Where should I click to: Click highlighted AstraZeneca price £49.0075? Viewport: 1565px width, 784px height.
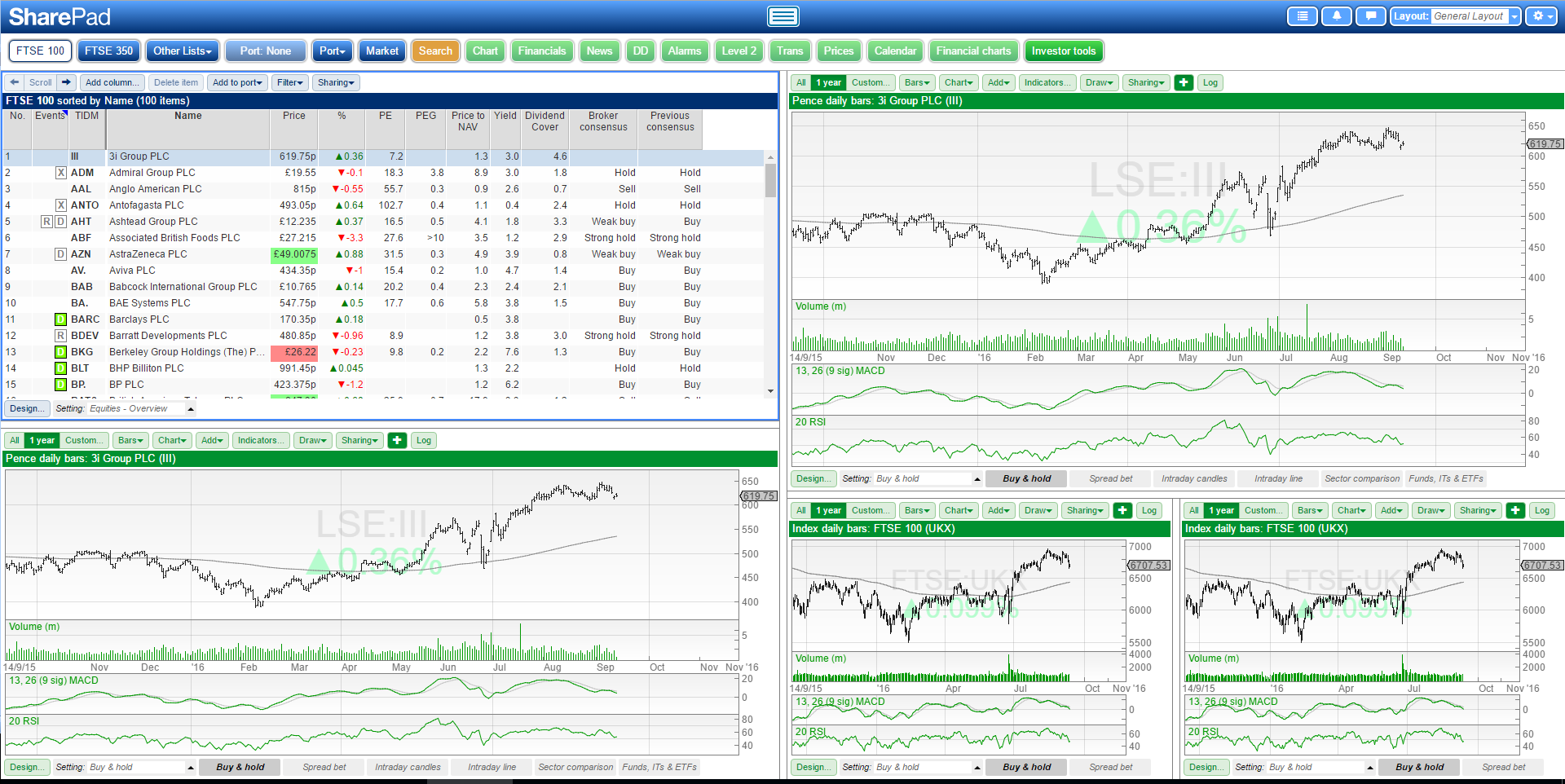click(294, 254)
